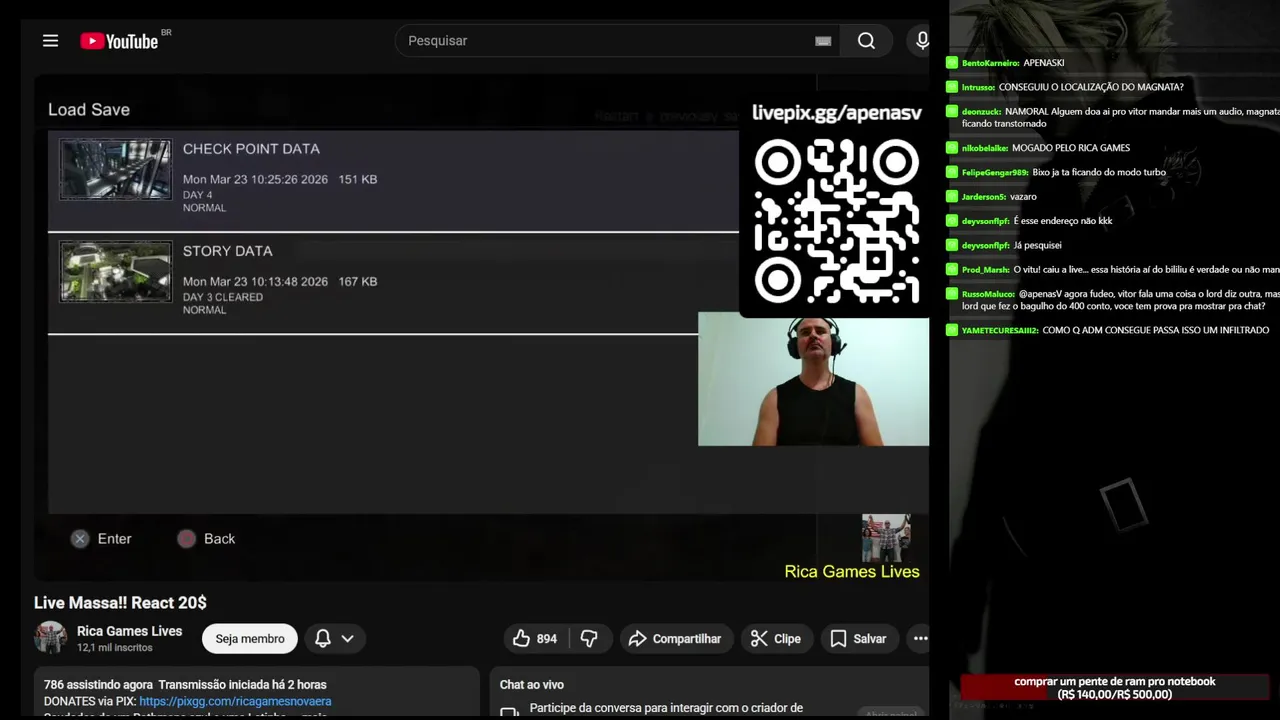
Task: Click the 786 assistindo agora viewer text
Action: 98,685
